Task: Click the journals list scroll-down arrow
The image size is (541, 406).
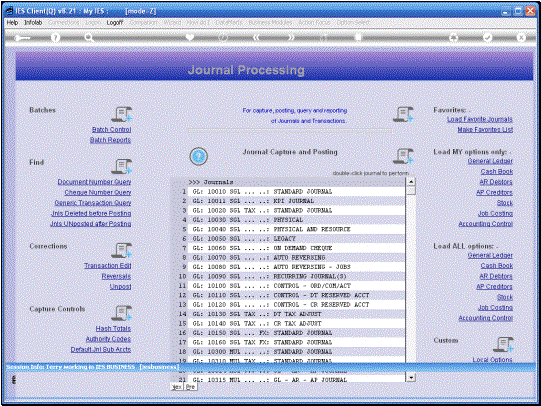Action: [x=411, y=378]
